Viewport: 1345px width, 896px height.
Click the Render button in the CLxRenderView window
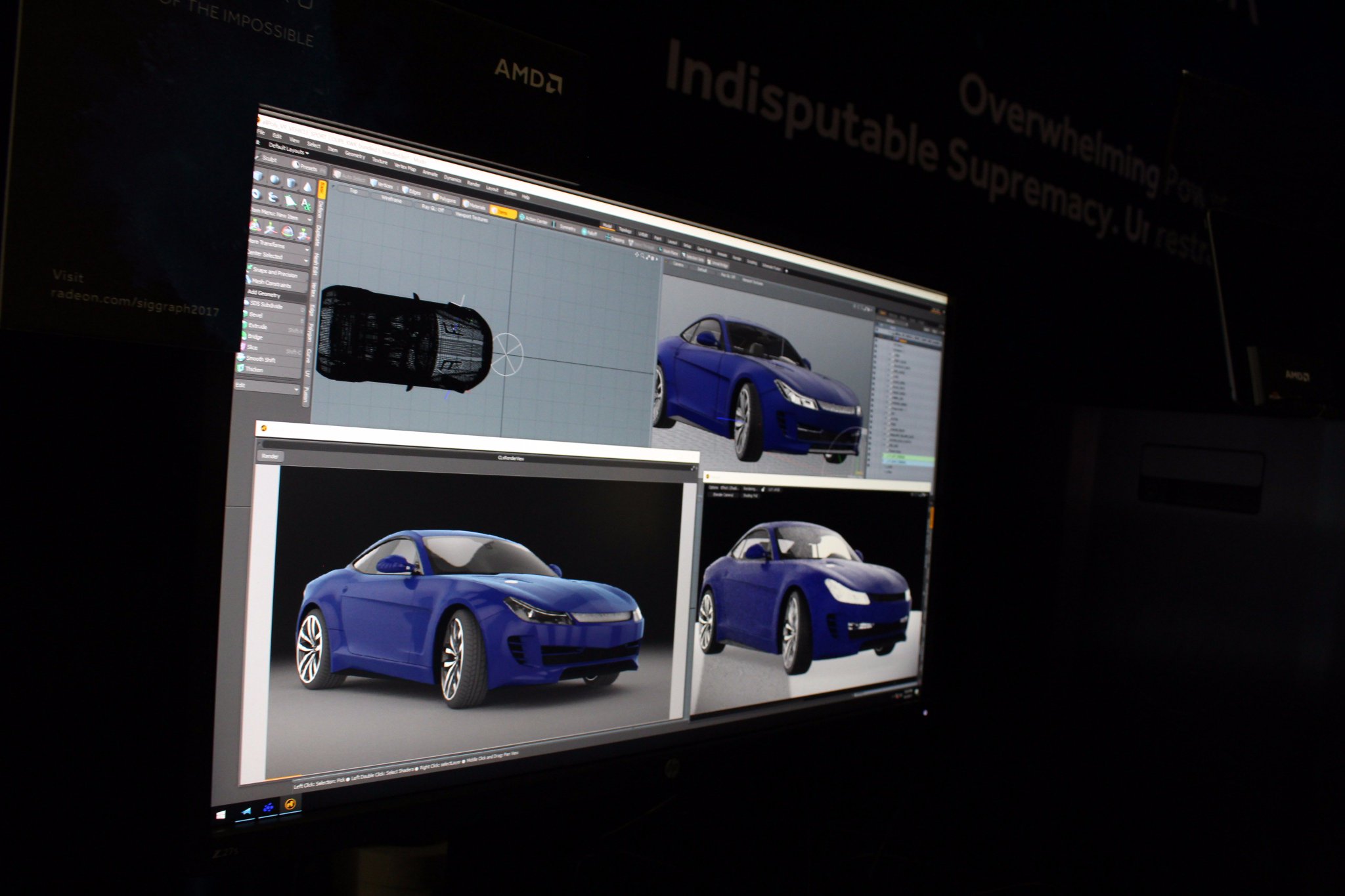pos(271,456)
